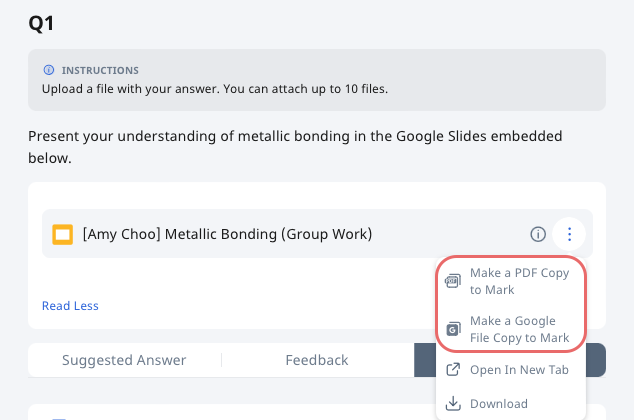Select Make a PDF Copy to Mark
The width and height of the screenshot is (634, 420).
(511, 281)
